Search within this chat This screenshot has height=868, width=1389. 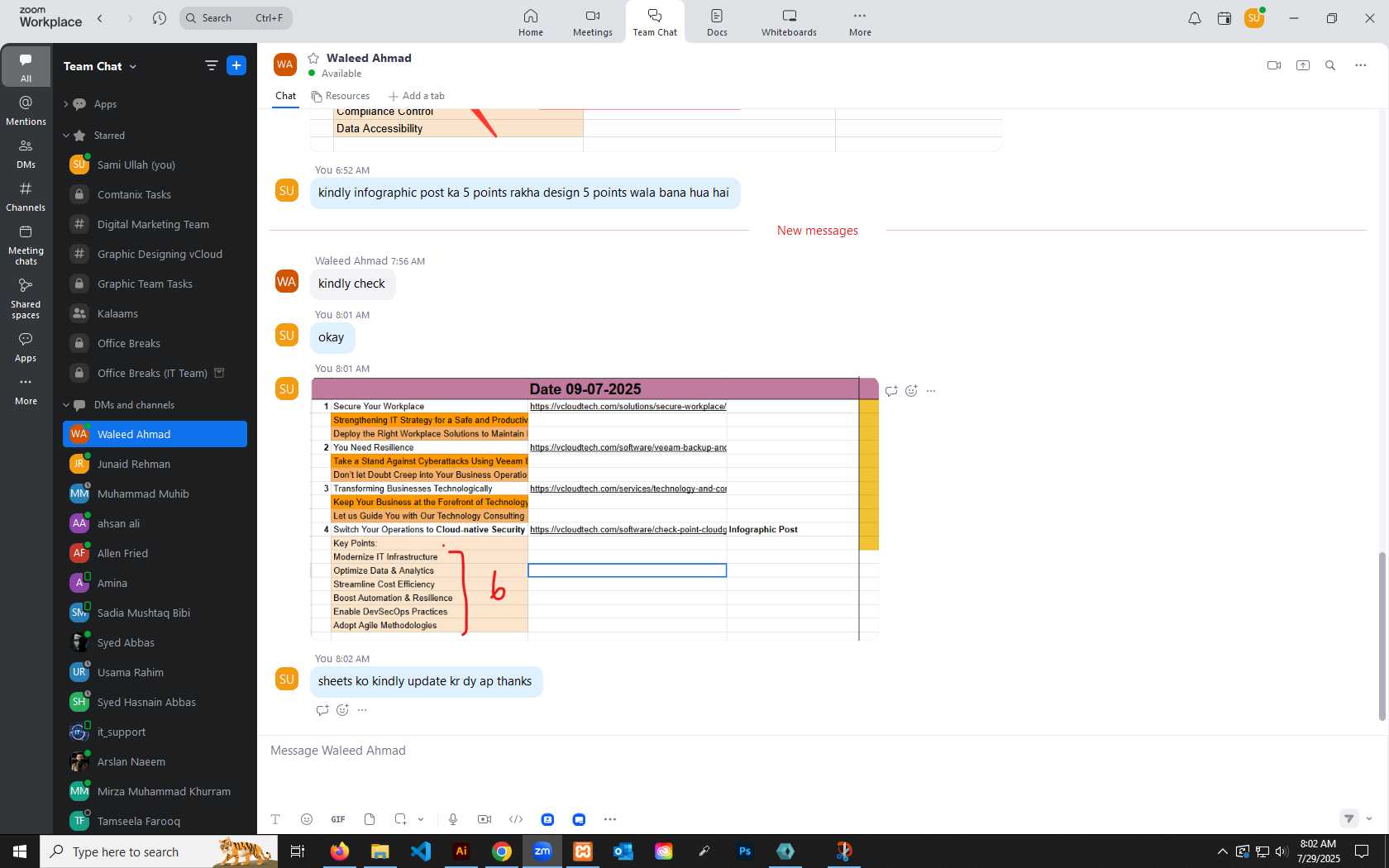tap(1330, 65)
